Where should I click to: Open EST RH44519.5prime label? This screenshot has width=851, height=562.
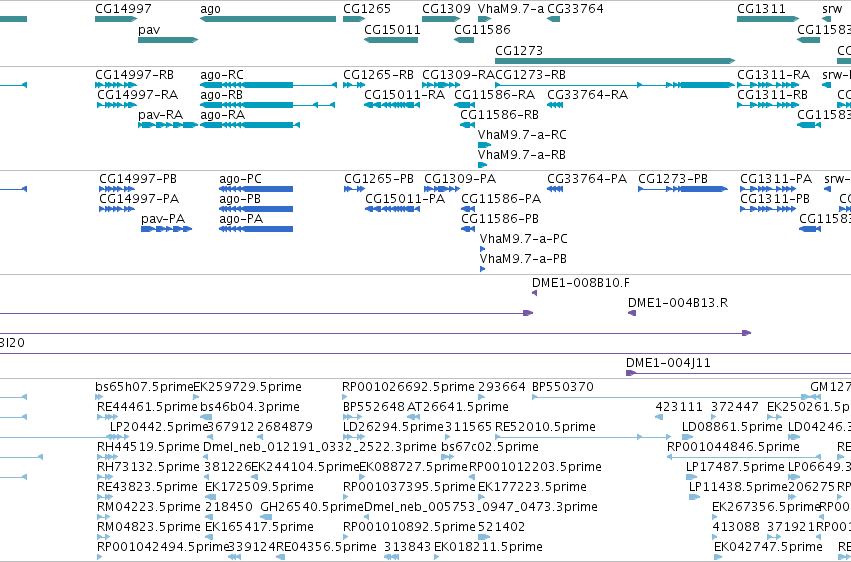pos(148,447)
